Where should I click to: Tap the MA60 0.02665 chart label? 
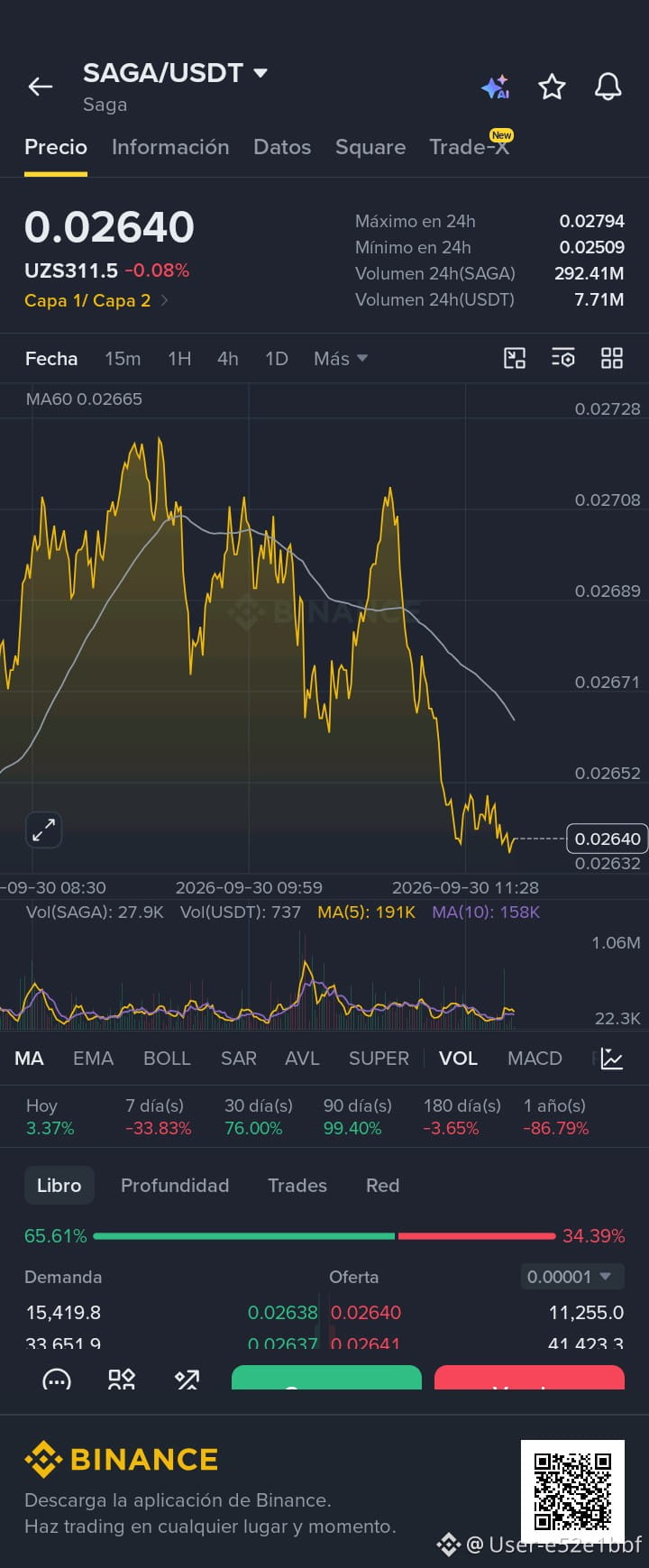pyautogui.click(x=84, y=399)
